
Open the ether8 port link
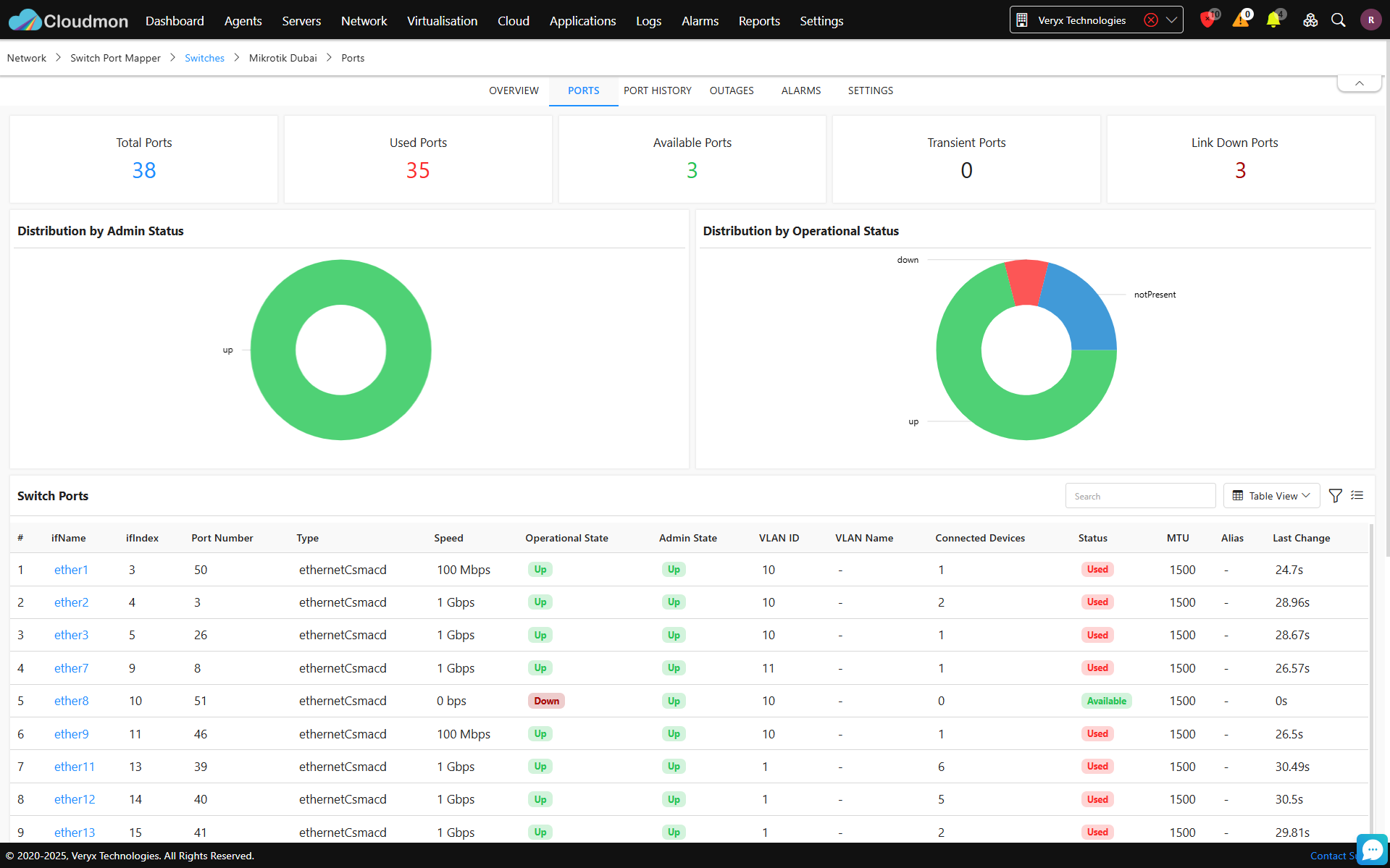tap(71, 701)
